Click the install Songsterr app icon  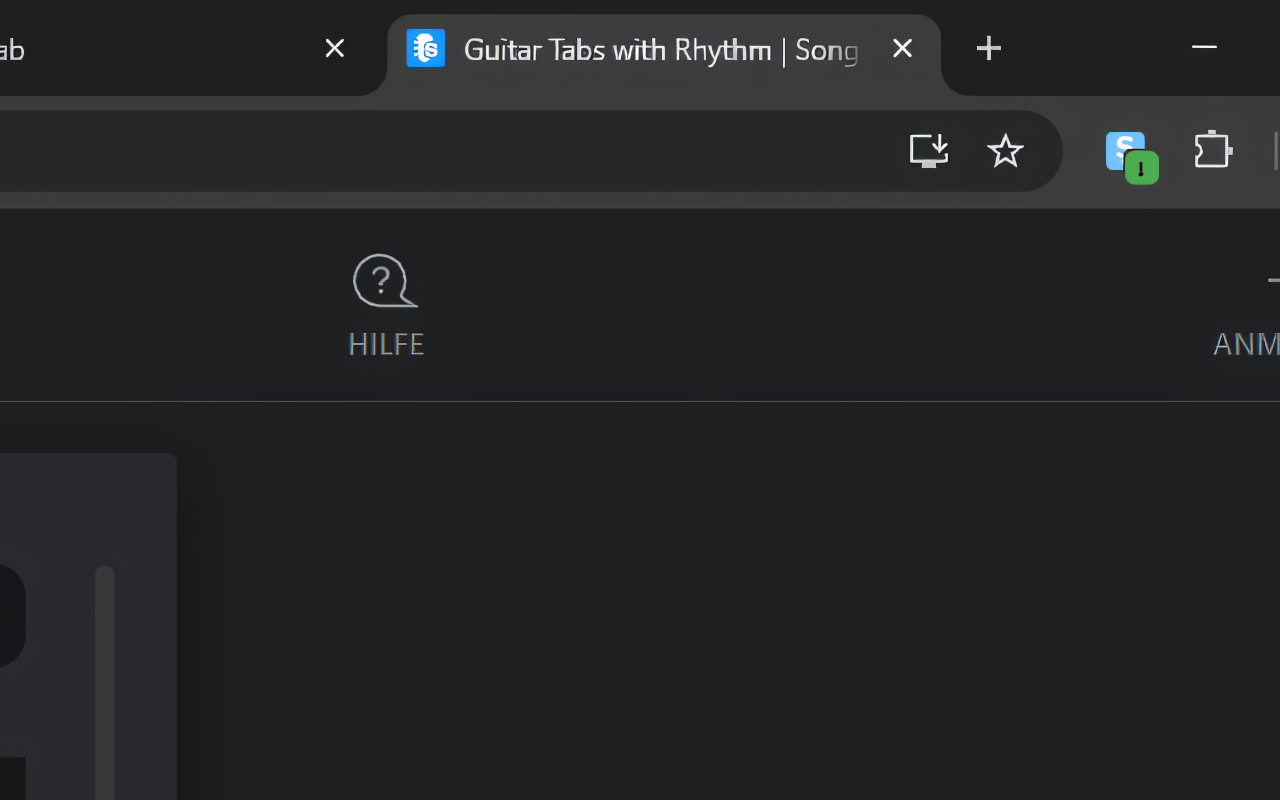click(x=929, y=151)
